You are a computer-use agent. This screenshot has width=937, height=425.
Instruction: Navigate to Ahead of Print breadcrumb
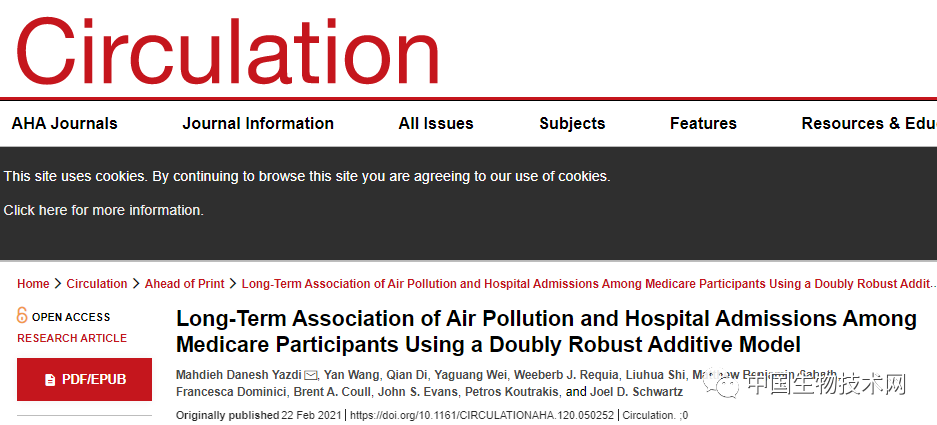[x=184, y=284]
